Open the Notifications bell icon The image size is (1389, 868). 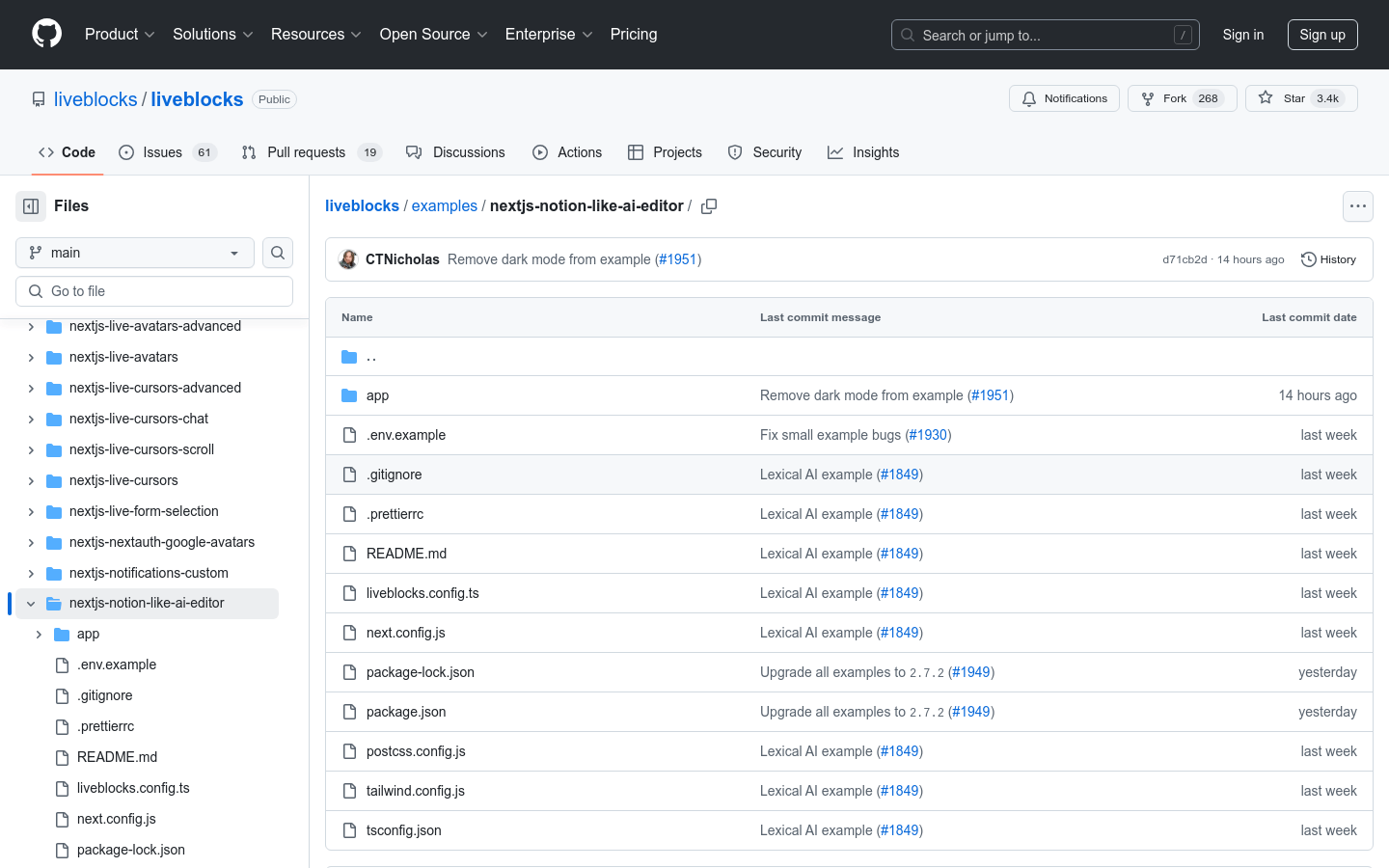coord(1027,97)
